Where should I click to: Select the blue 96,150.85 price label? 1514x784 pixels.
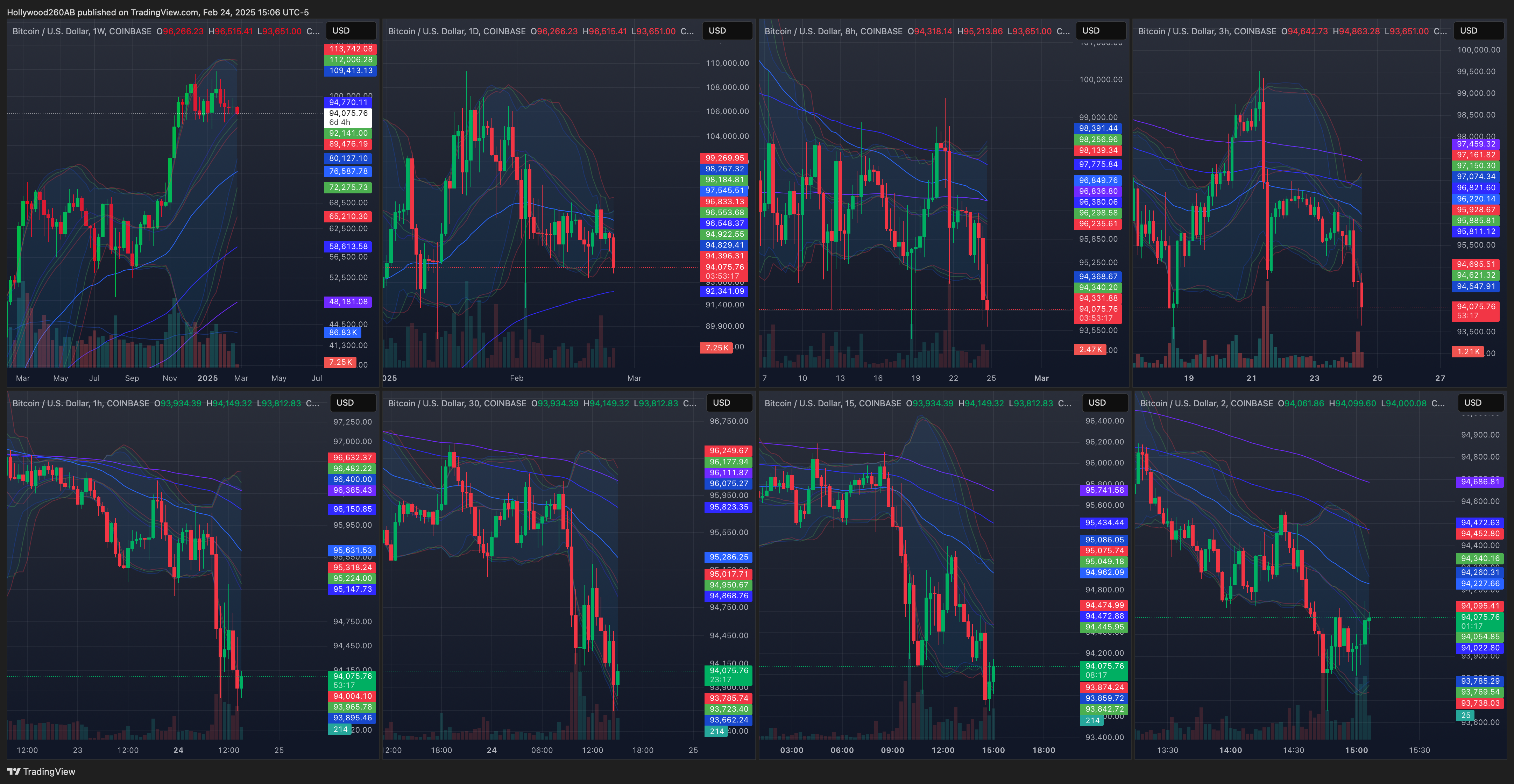352,509
